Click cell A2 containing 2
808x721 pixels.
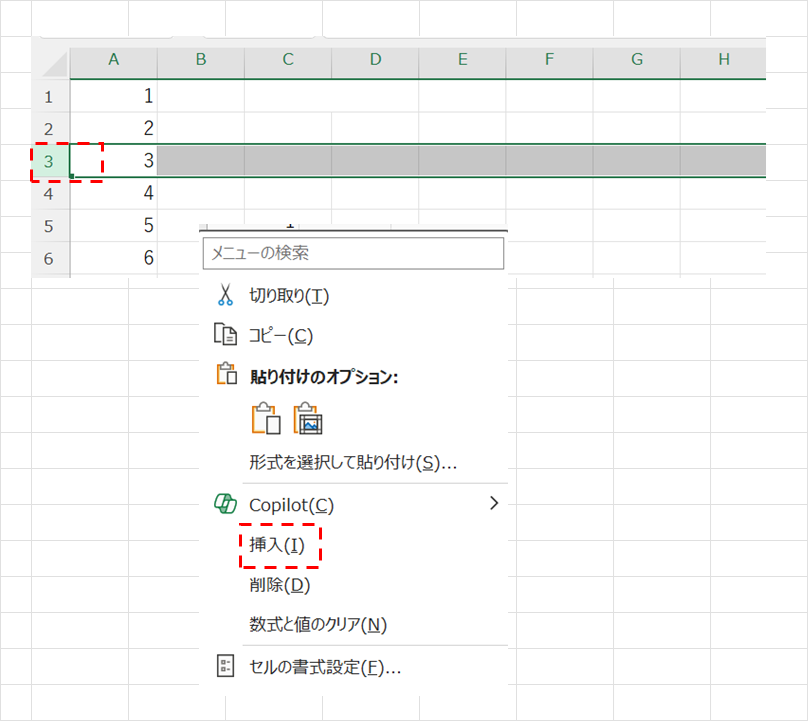[x=114, y=128]
